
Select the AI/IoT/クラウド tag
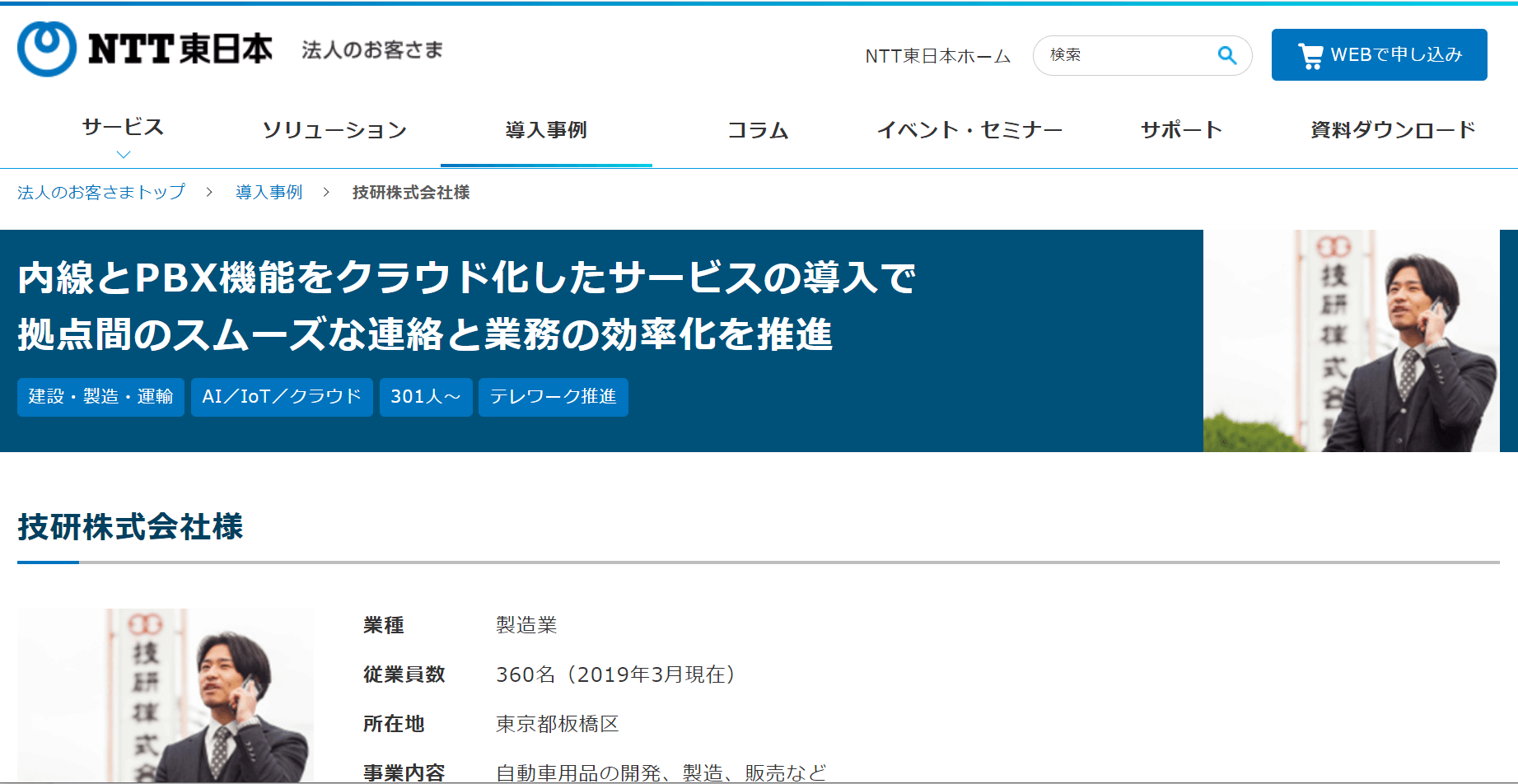[282, 397]
